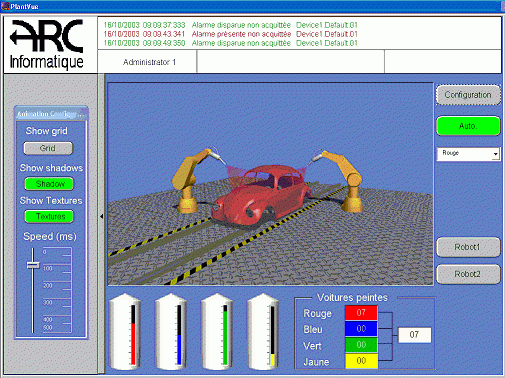Click the 'Show grid' label

47,131
